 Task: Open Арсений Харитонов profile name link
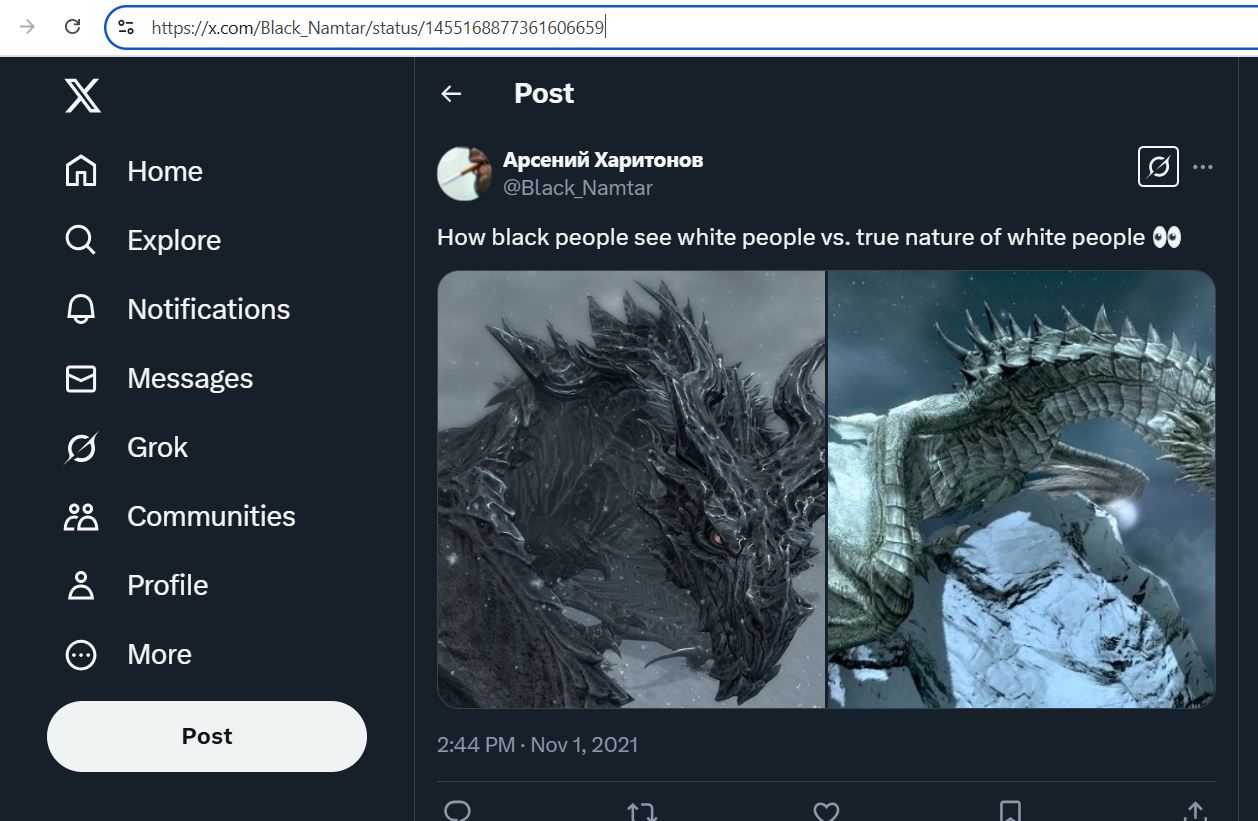603,160
